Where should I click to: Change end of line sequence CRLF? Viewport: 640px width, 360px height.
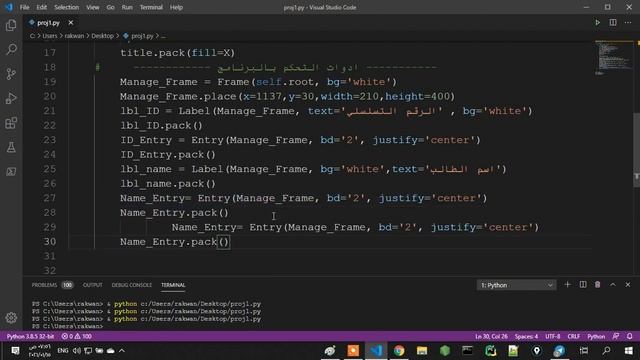573,336
